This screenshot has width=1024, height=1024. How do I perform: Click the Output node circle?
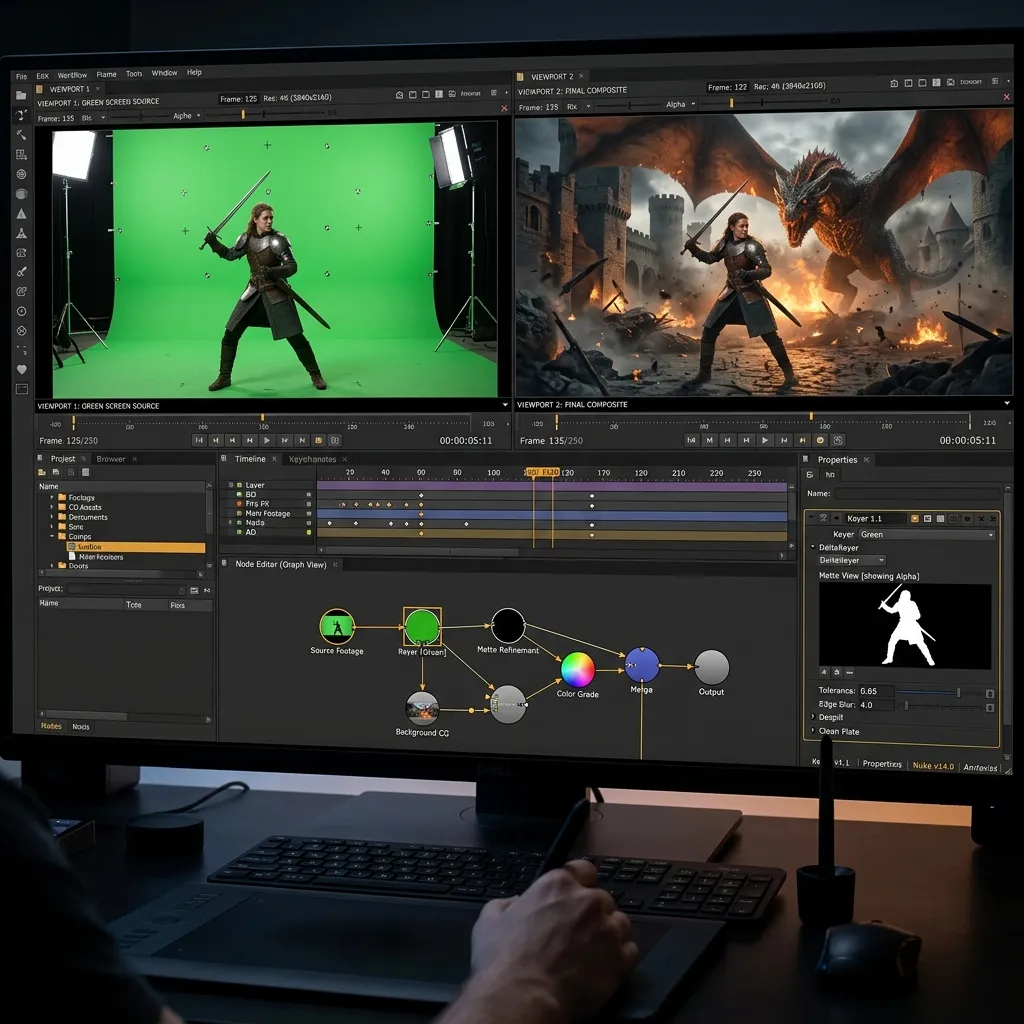tap(711, 667)
